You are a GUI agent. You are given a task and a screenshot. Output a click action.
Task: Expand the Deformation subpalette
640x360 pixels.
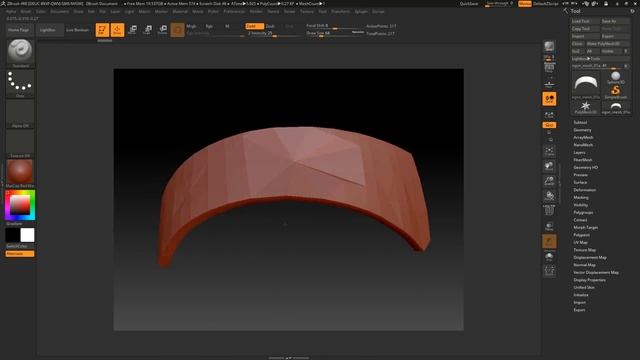point(584,190)
